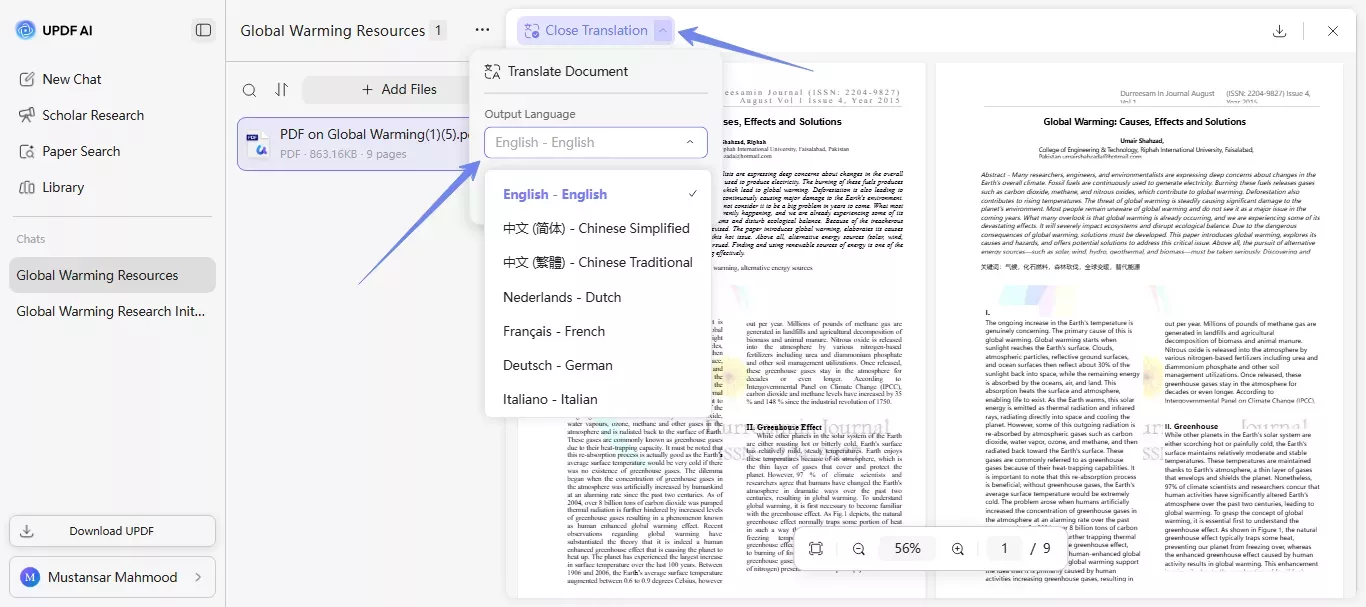Image resolution: width=1366 pixels, height=607 pixels.
Task: Click the sort order icon beside search
Action: [281, 89]
